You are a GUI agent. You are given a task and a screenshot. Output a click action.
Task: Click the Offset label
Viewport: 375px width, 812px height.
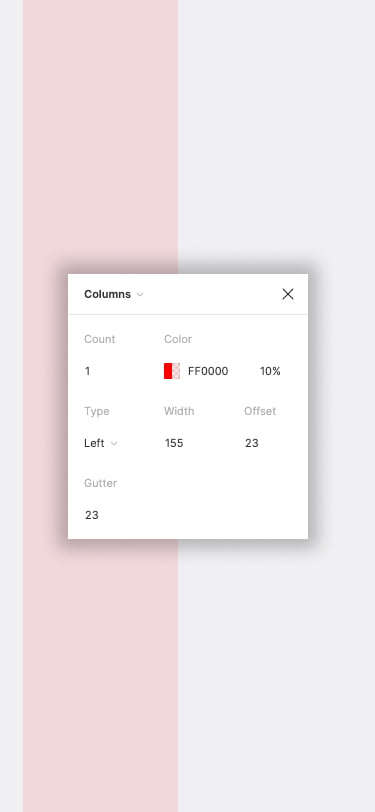pos(260,411)
